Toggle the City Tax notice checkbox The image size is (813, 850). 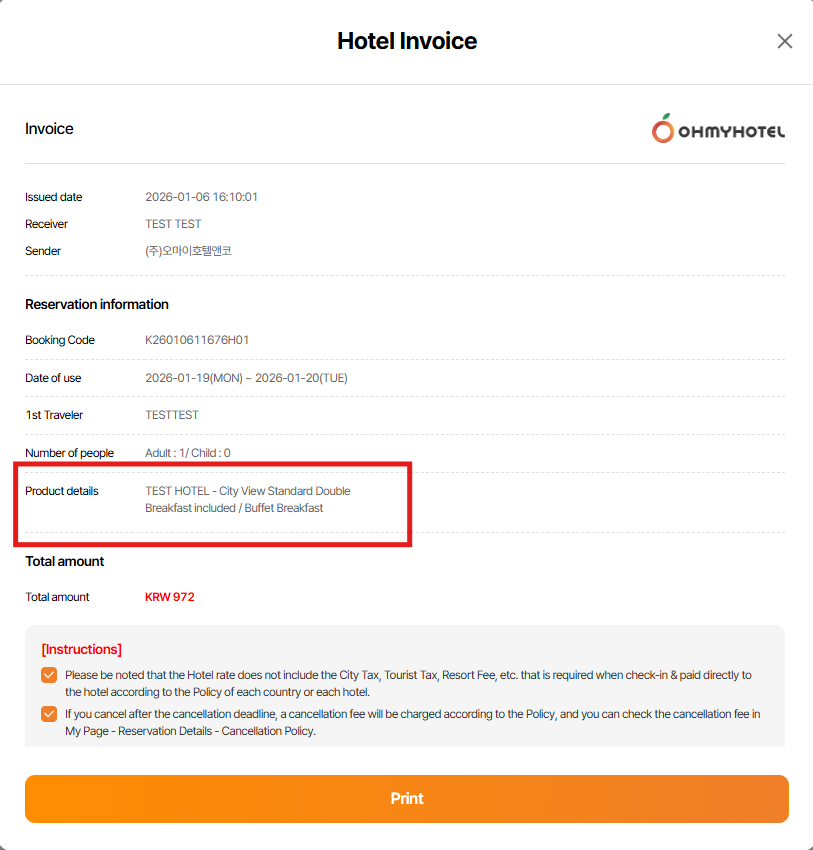click(x=49, y=675)
